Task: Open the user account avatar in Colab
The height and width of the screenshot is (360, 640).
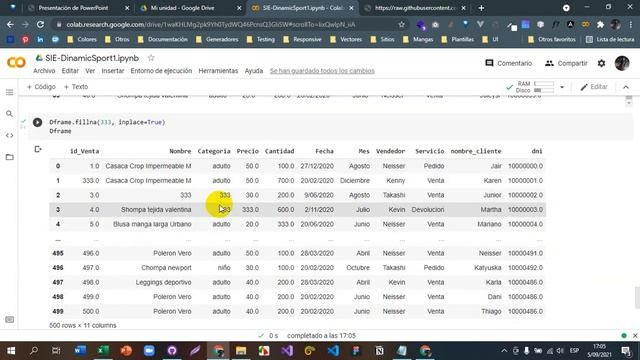Action: click(622, 63)
